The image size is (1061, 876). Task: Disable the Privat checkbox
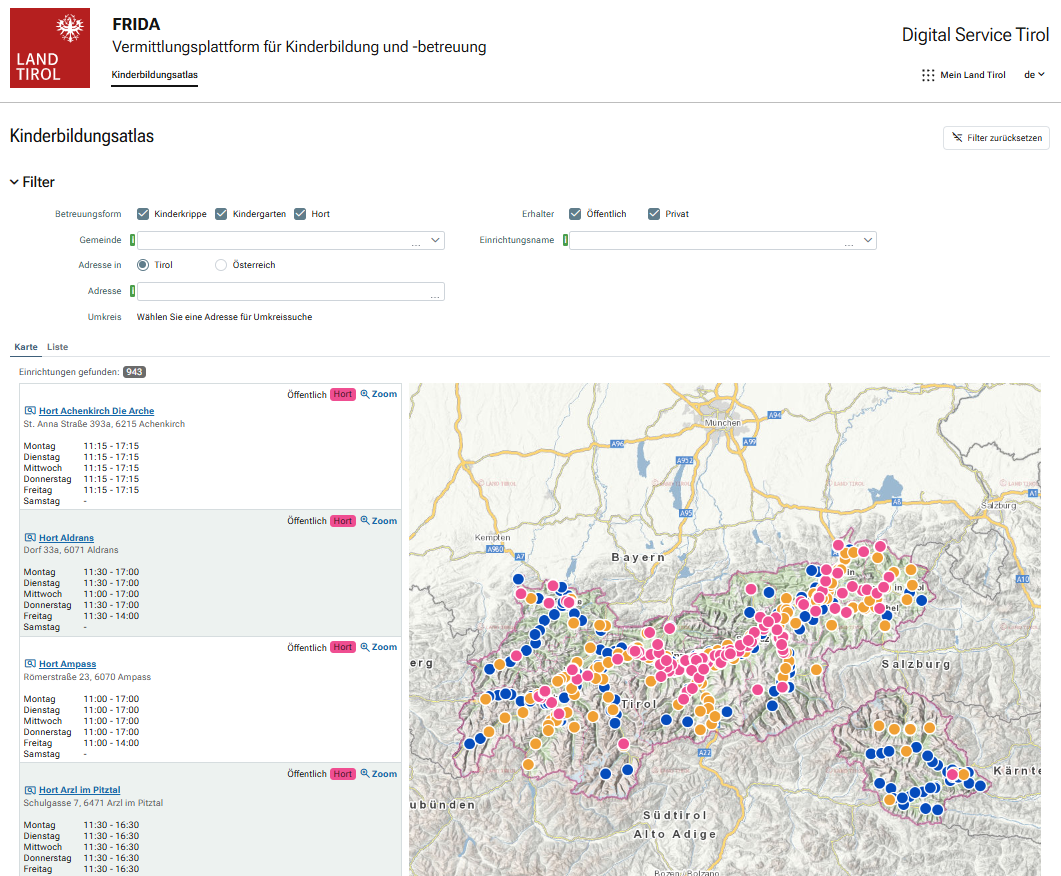[x=654, y=214]
